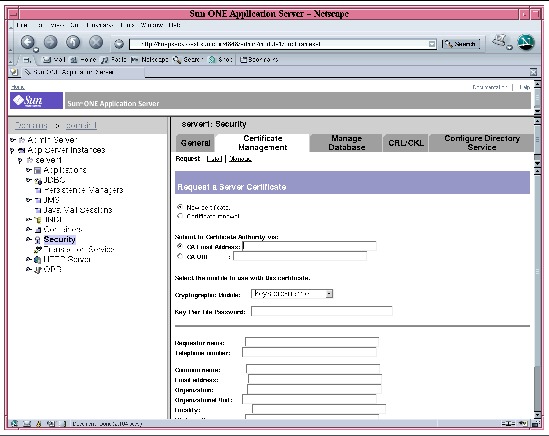549x436 pixels.
Task: Click the Netscape toolbar shortcut
Action: [x=150, y=60]
